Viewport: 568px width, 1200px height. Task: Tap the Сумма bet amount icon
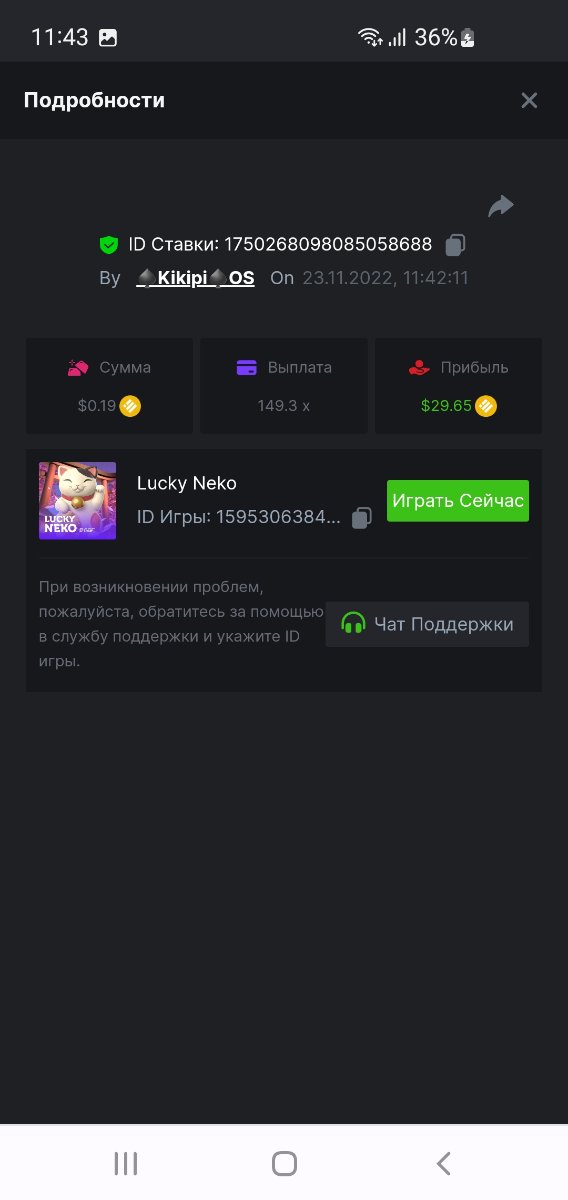[79, 367]
